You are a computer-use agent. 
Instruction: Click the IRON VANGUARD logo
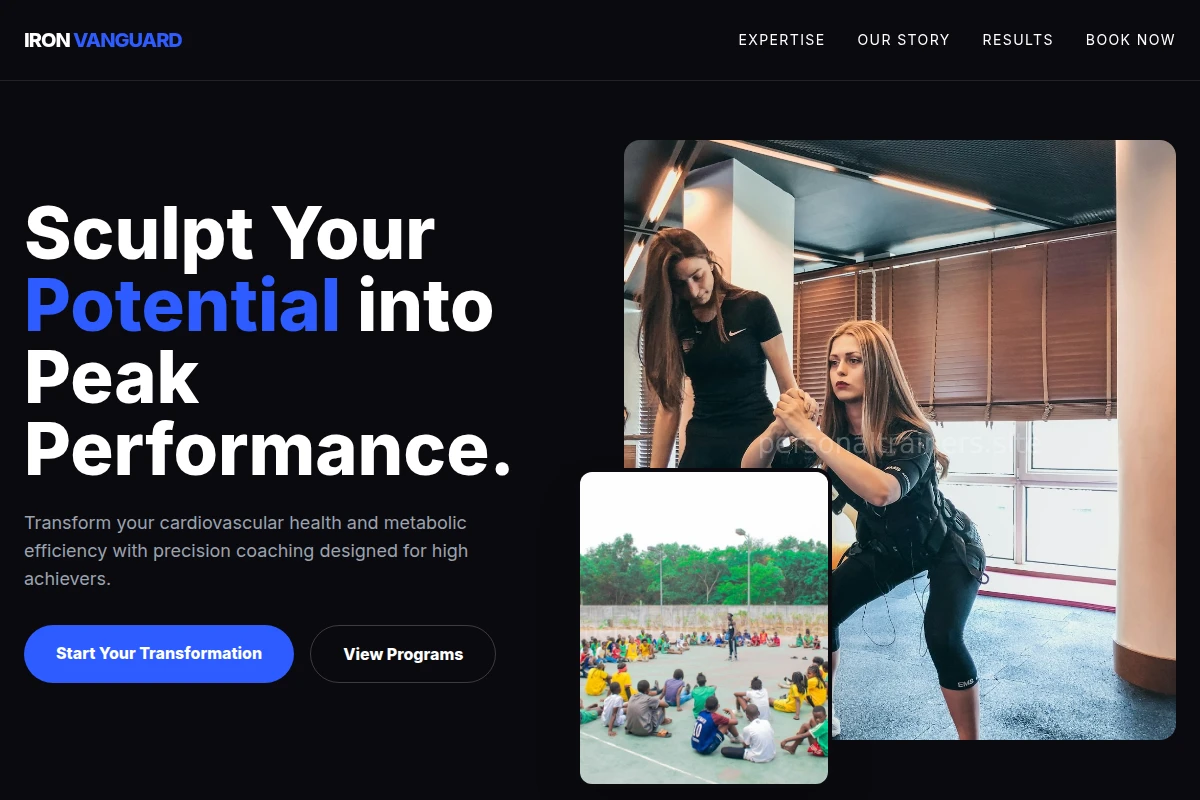tap(103, 40)
